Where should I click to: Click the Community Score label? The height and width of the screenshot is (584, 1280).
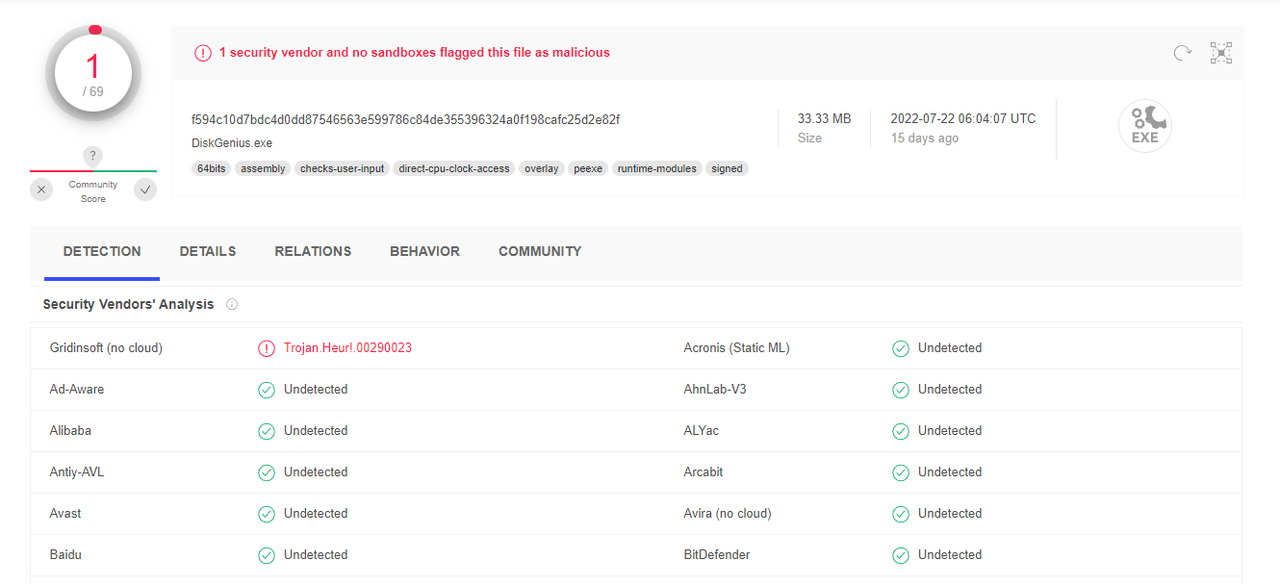point(93,192)
